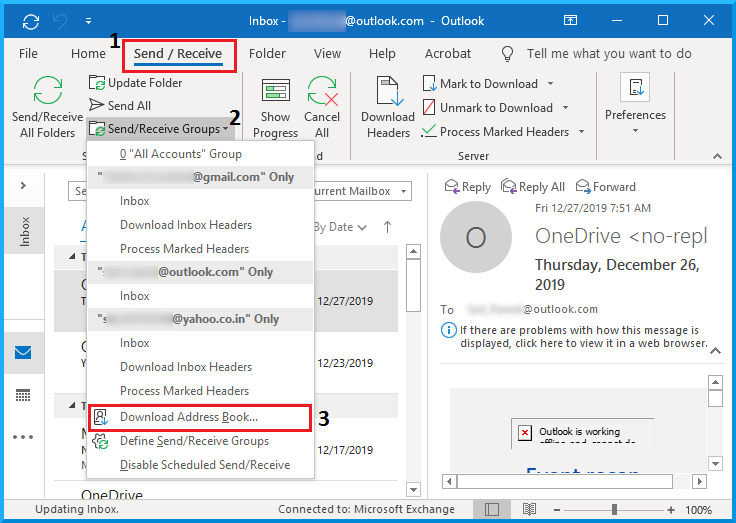
Task: Choose Download Address Book...
Action: pyautogui.click(x=199, y=417)
